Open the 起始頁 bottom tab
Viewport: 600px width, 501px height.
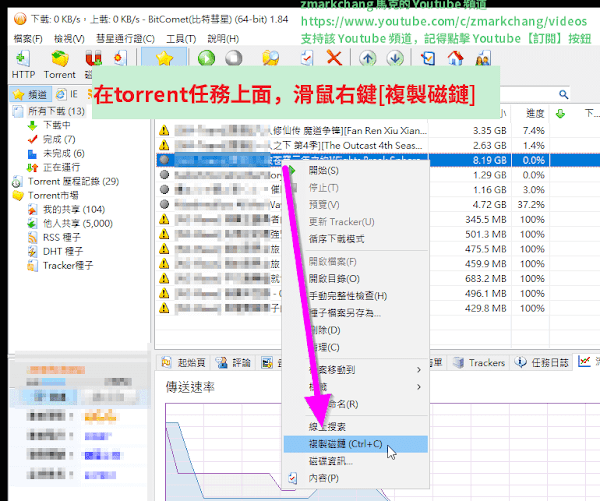click(184, 362)
